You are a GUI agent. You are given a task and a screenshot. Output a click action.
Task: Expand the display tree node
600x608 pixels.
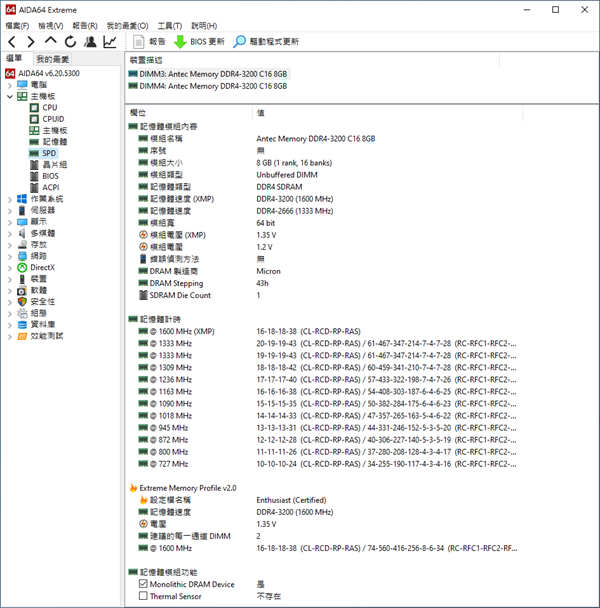10,222
